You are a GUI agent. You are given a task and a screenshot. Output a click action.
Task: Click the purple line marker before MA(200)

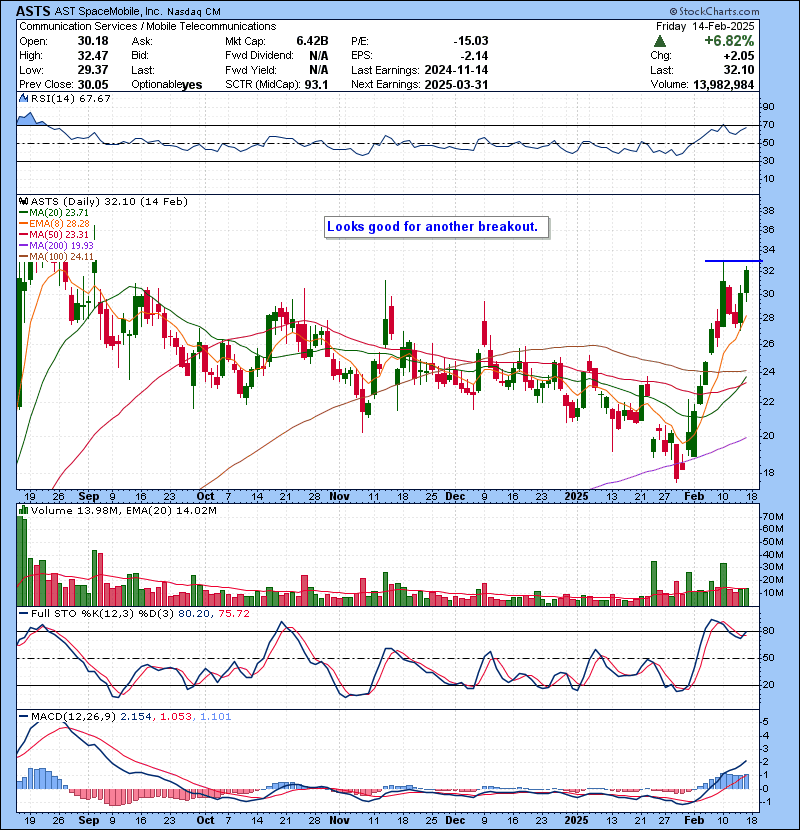[x=23, y=246]
